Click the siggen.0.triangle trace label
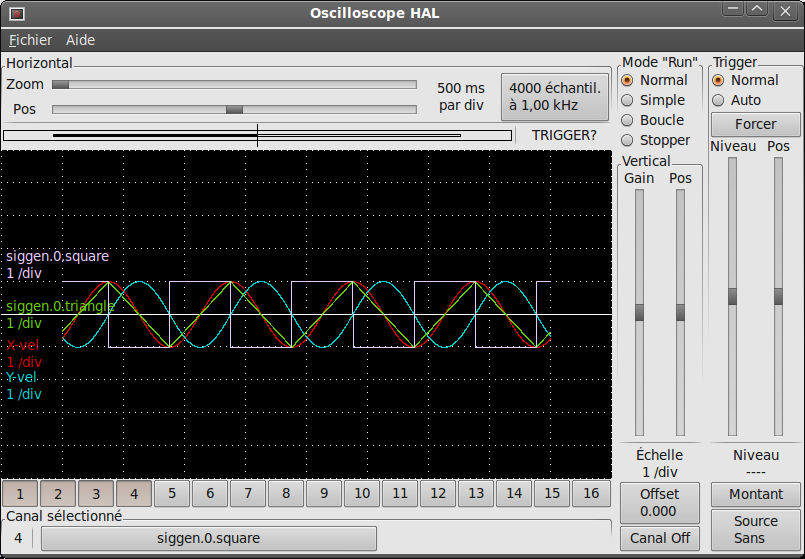The width and height of the screenshot is (805, 559). [x=61, y=306]
